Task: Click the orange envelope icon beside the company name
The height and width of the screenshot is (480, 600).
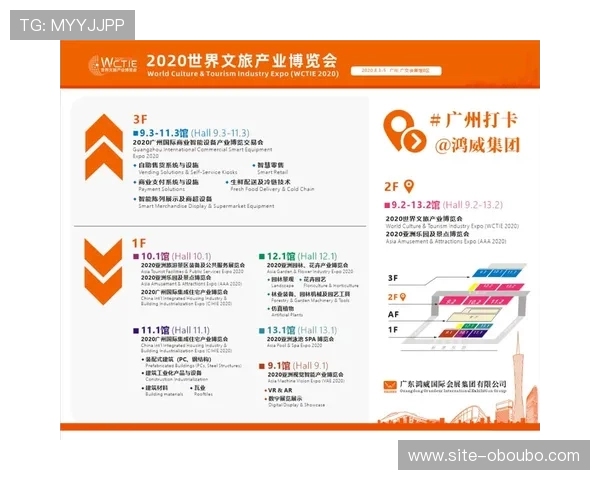Action: click(x=390, y=385)
